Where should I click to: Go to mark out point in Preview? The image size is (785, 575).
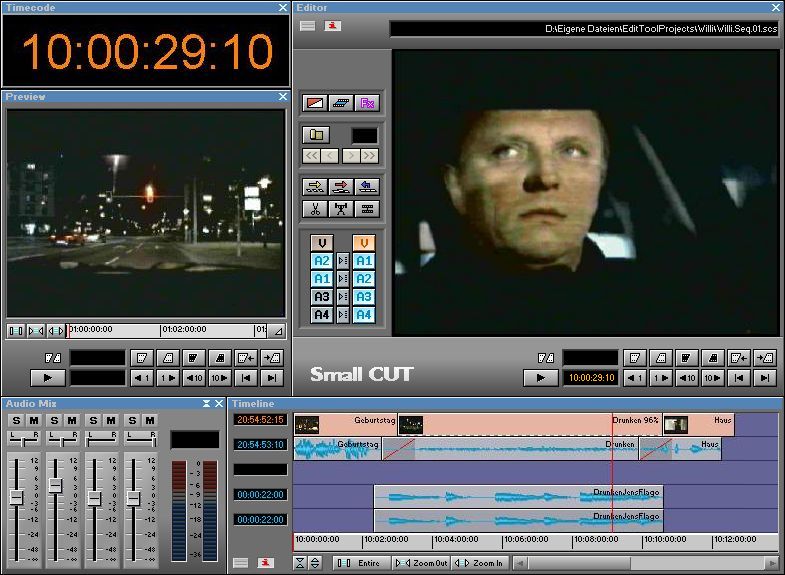point(272,358)
